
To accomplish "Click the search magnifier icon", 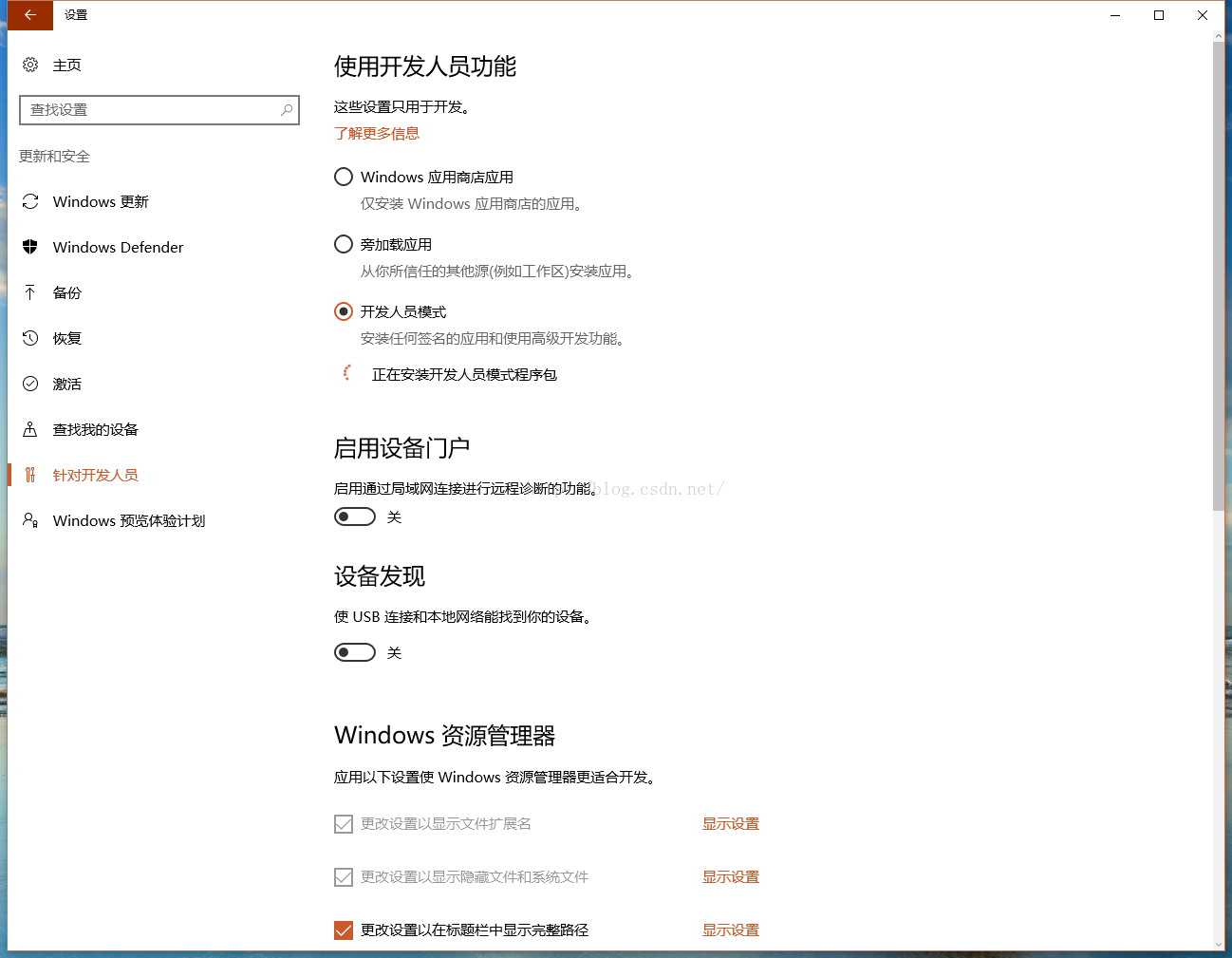I will tap(287, 110).
